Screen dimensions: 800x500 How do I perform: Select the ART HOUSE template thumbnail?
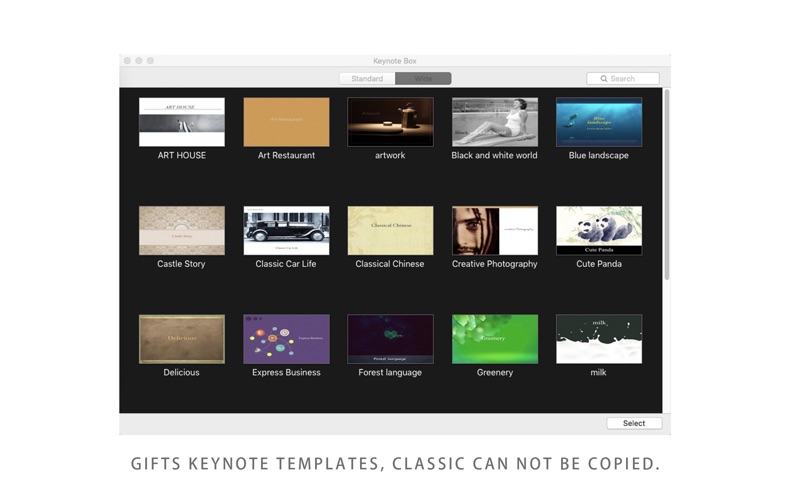182,122
